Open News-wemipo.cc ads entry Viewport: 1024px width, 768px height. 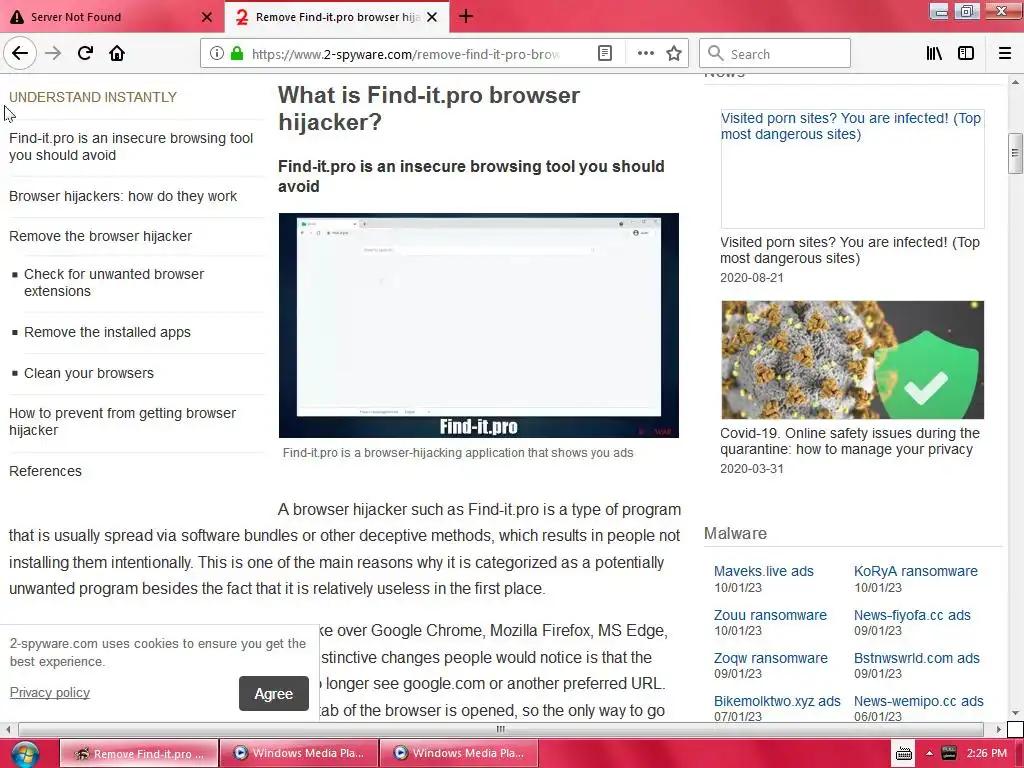(x=918, y=701)
